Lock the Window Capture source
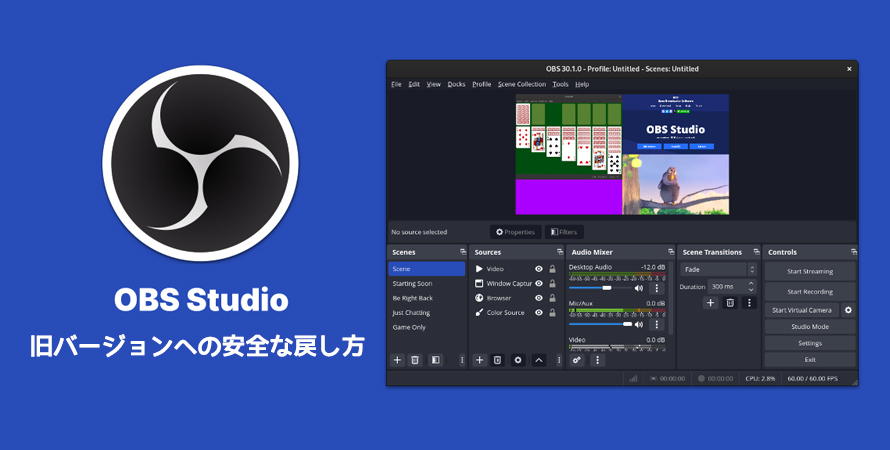The width and height of the screenshot is (890, 450). point(552,283)
